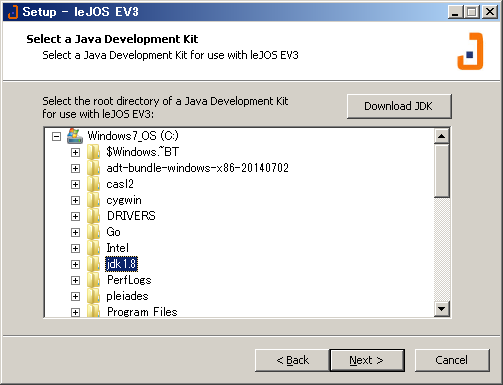Image resolution: width=503 pixels, height=385 pixels.
Task: Click the pleiades folder icon
Action: pyautogui.click(x=93, y=296)
